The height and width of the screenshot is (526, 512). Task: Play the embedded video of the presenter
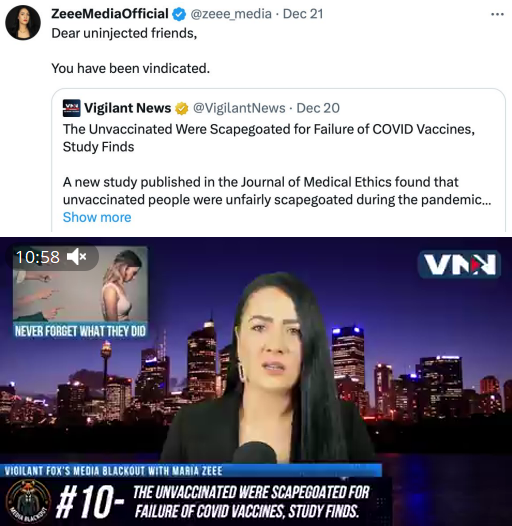[256, 381]
